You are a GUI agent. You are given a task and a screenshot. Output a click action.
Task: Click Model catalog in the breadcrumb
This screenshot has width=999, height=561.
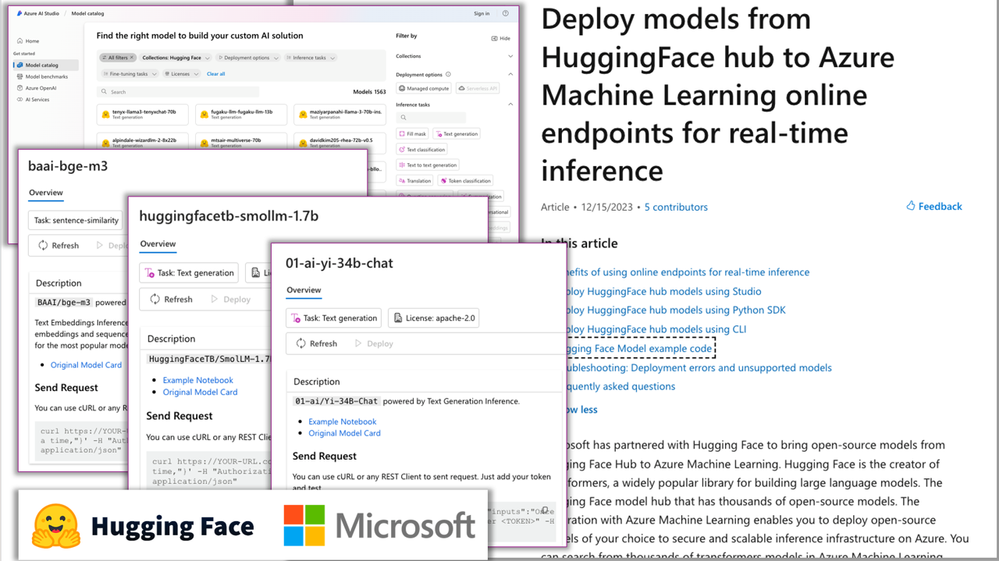click(x=87, y=13)
